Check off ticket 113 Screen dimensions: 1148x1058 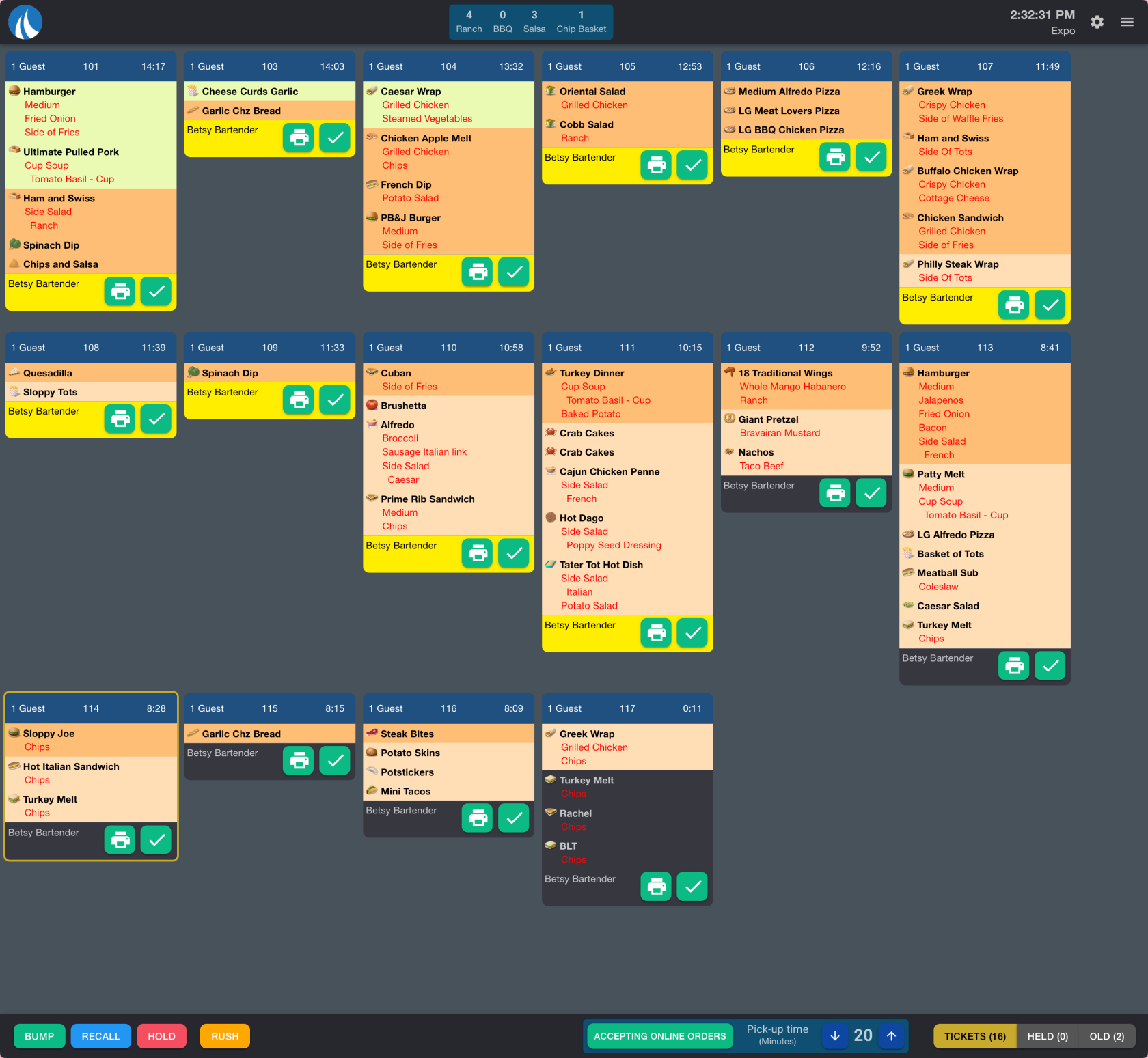(1050, 665)
